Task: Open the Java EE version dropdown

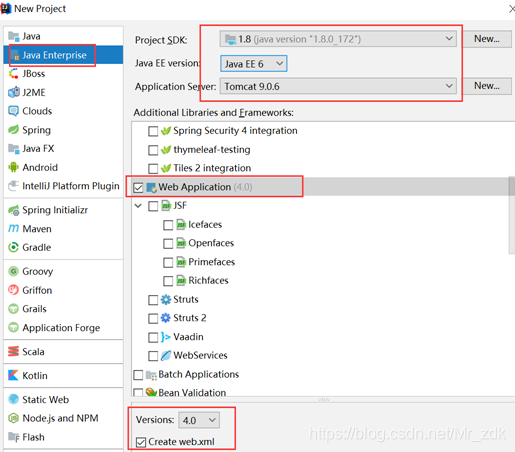Action: pyautogui.click(x=253, y=63)
